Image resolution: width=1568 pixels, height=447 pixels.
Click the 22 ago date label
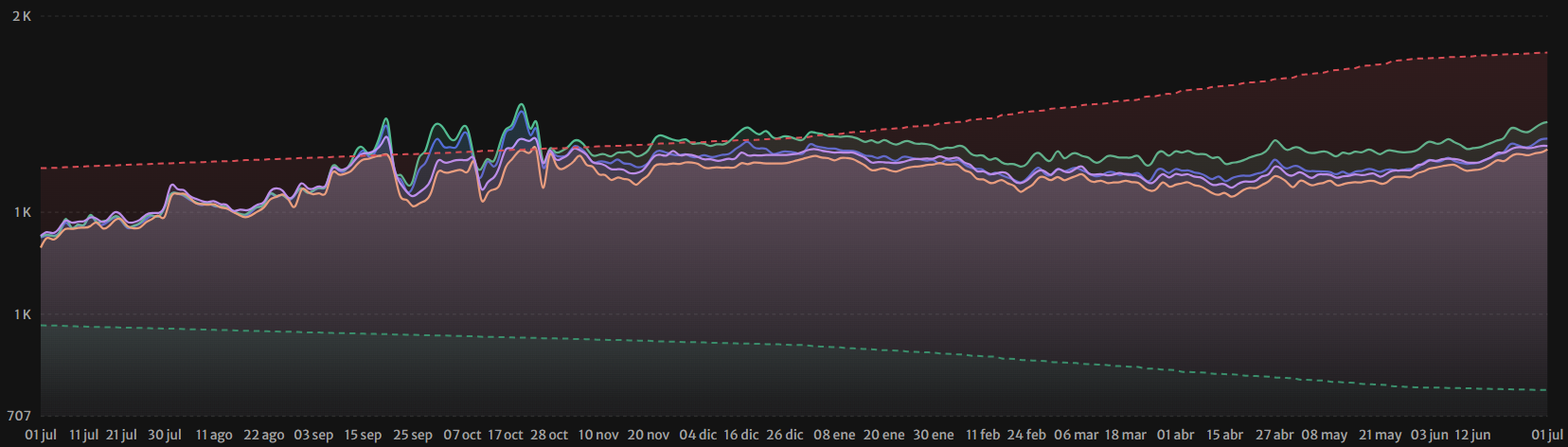[264, 435]
